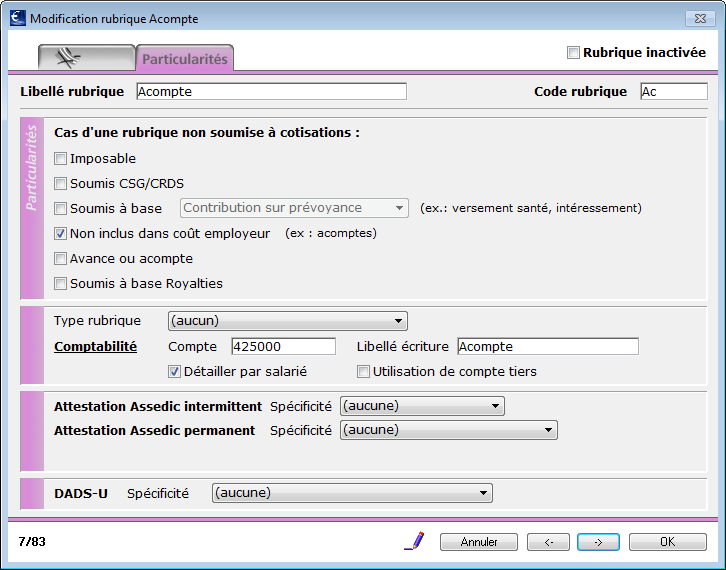
Task: Open the Attestation Assedic permanent Spécificité dropdown
Action: (x=449, y=430)
